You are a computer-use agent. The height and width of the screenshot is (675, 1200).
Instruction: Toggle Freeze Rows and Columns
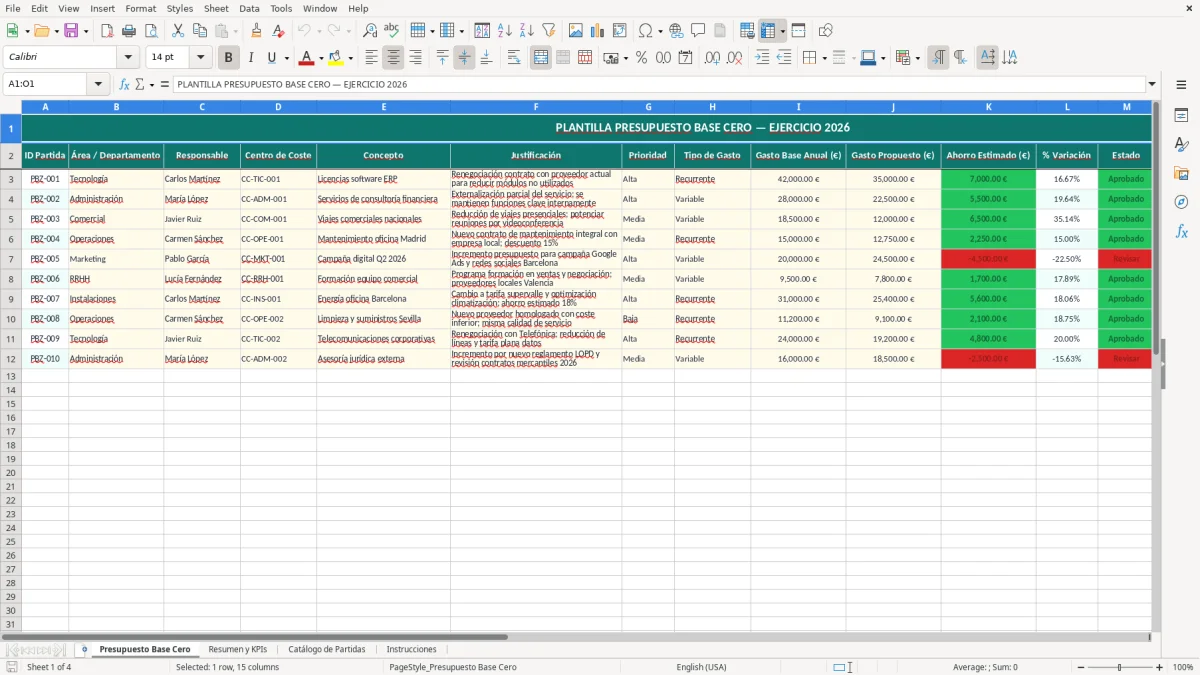pyautogui.click(x=768, y=31)
